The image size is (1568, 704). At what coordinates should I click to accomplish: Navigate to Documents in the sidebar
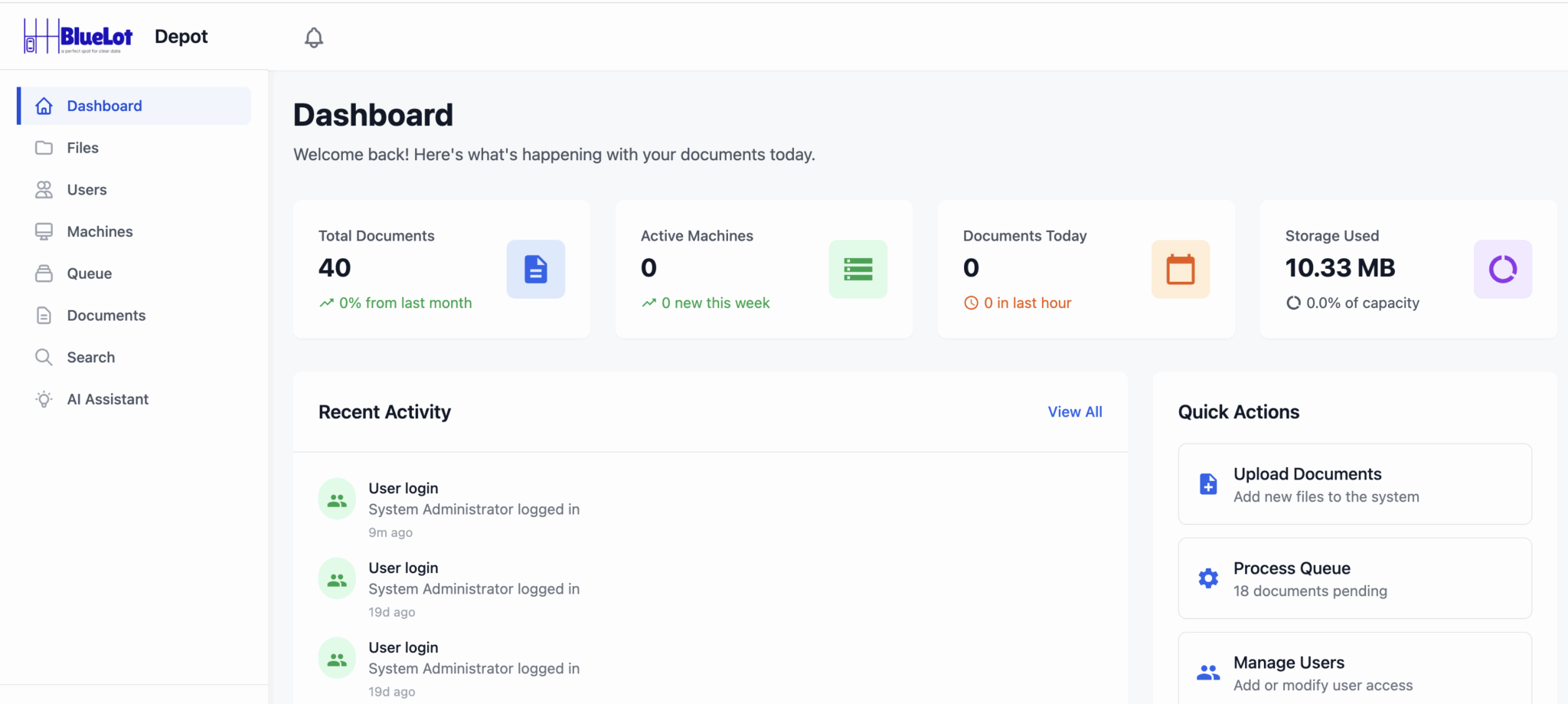pyautogui.click(x=106, y=316)
